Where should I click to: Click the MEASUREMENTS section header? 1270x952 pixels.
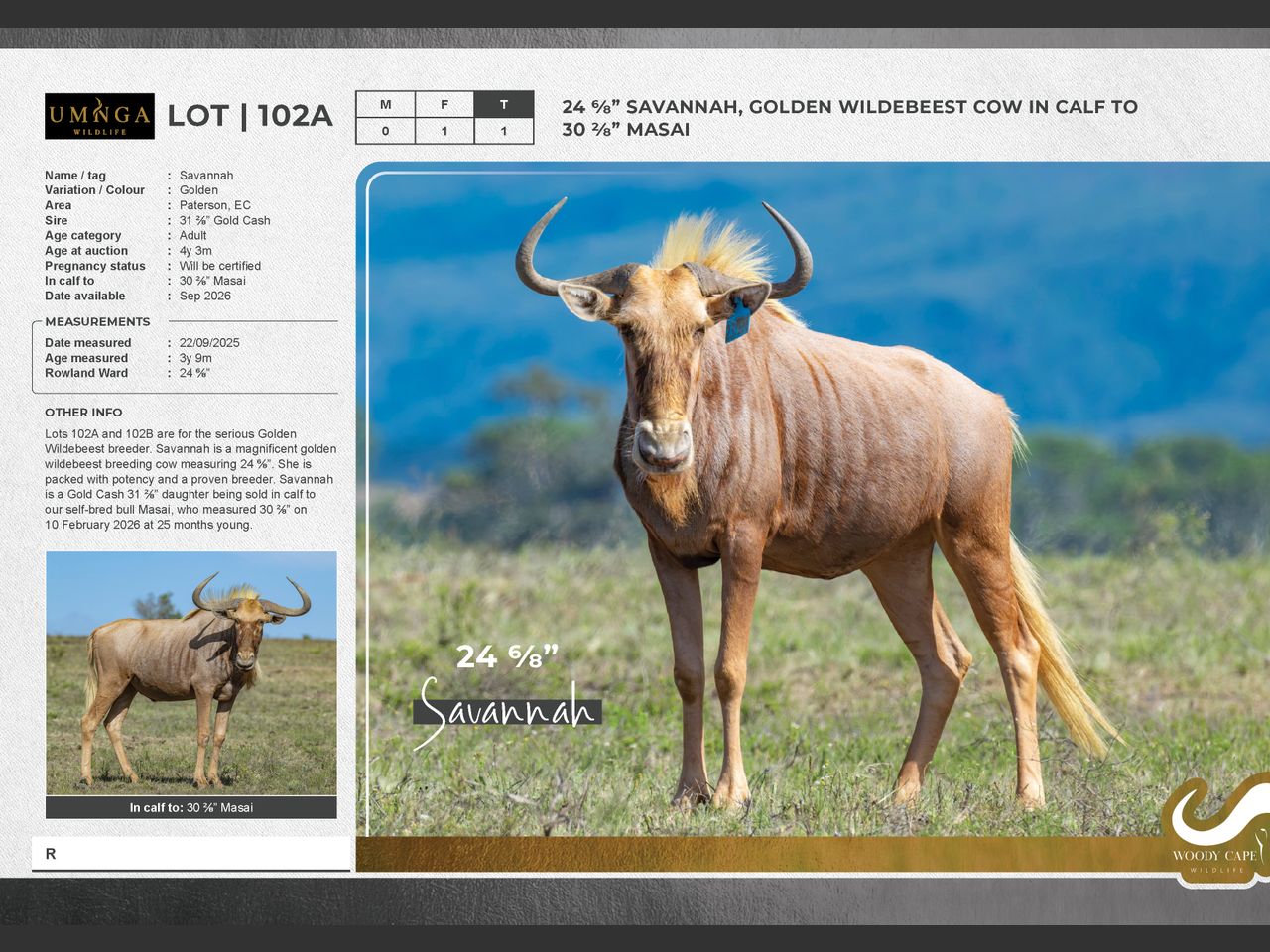pos(97,322)
